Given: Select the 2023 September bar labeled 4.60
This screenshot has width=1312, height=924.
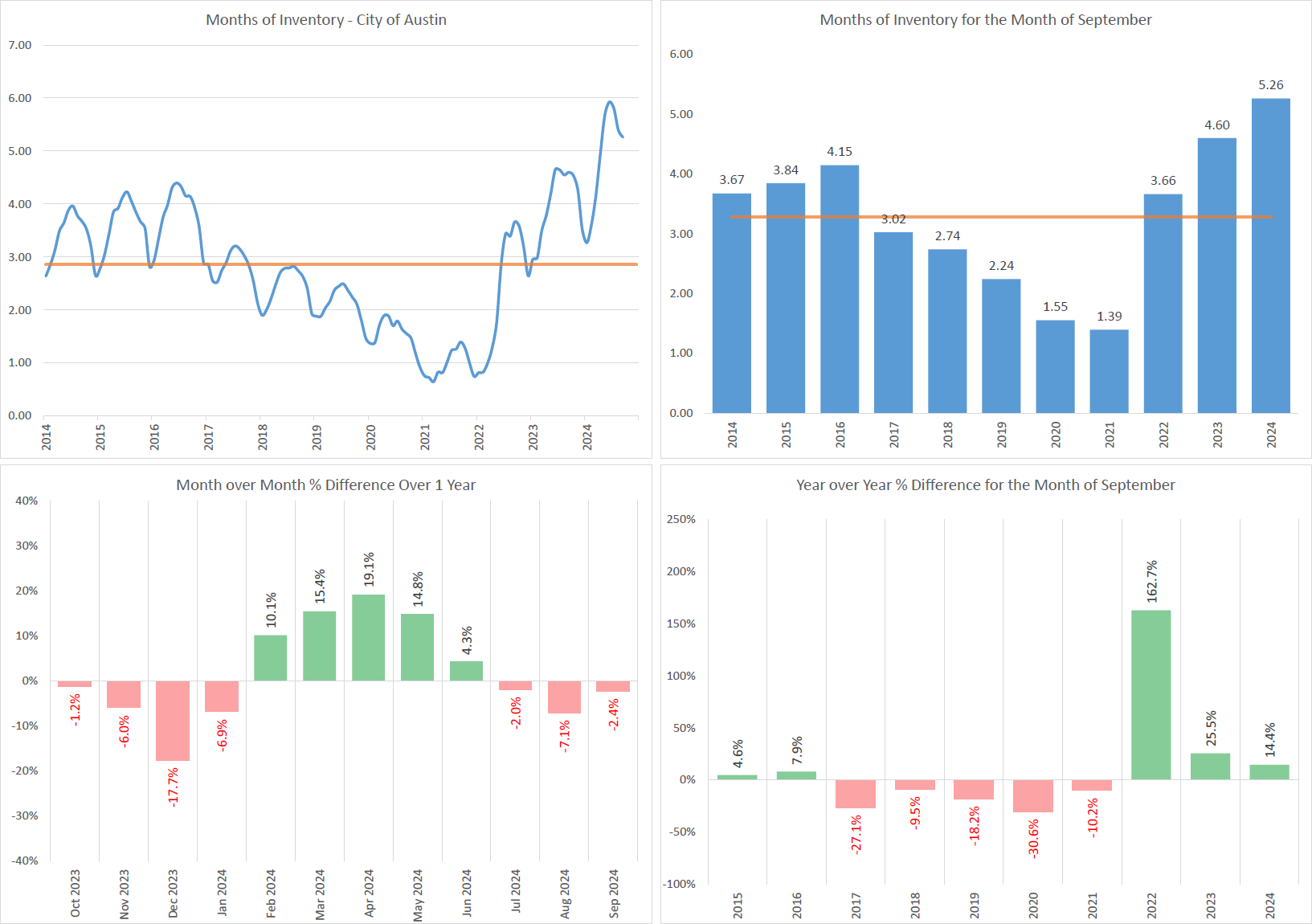Looking at the screenshot, I should 1216,276.
